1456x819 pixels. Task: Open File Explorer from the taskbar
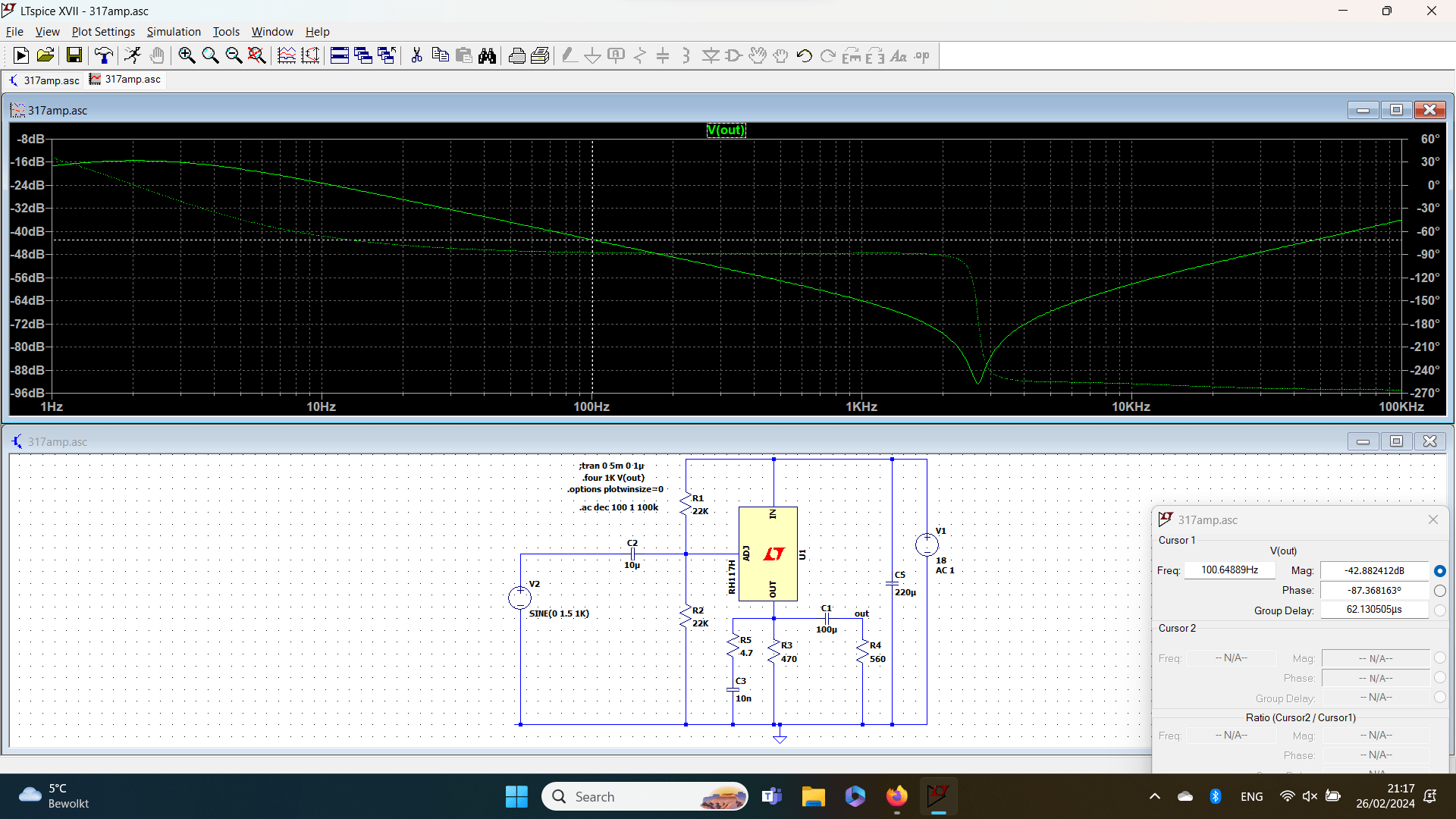coord(813,796)
